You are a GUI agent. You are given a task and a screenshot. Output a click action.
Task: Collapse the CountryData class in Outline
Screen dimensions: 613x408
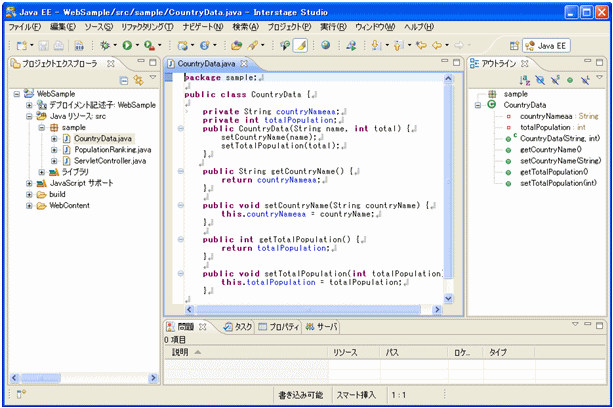[477, 105]
